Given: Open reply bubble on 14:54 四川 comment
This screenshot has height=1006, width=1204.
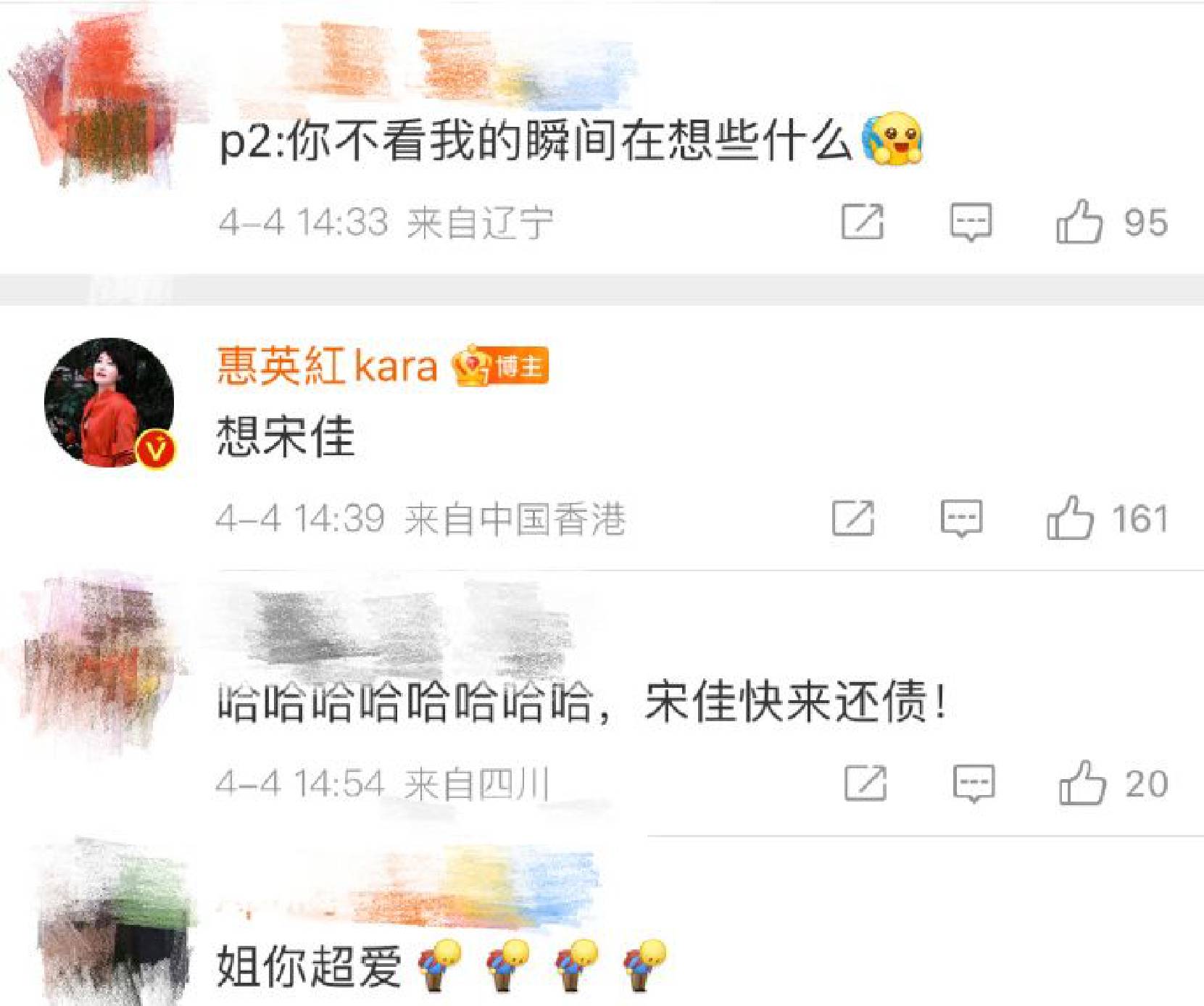Looking at the screenshot, I should [973, 783].
